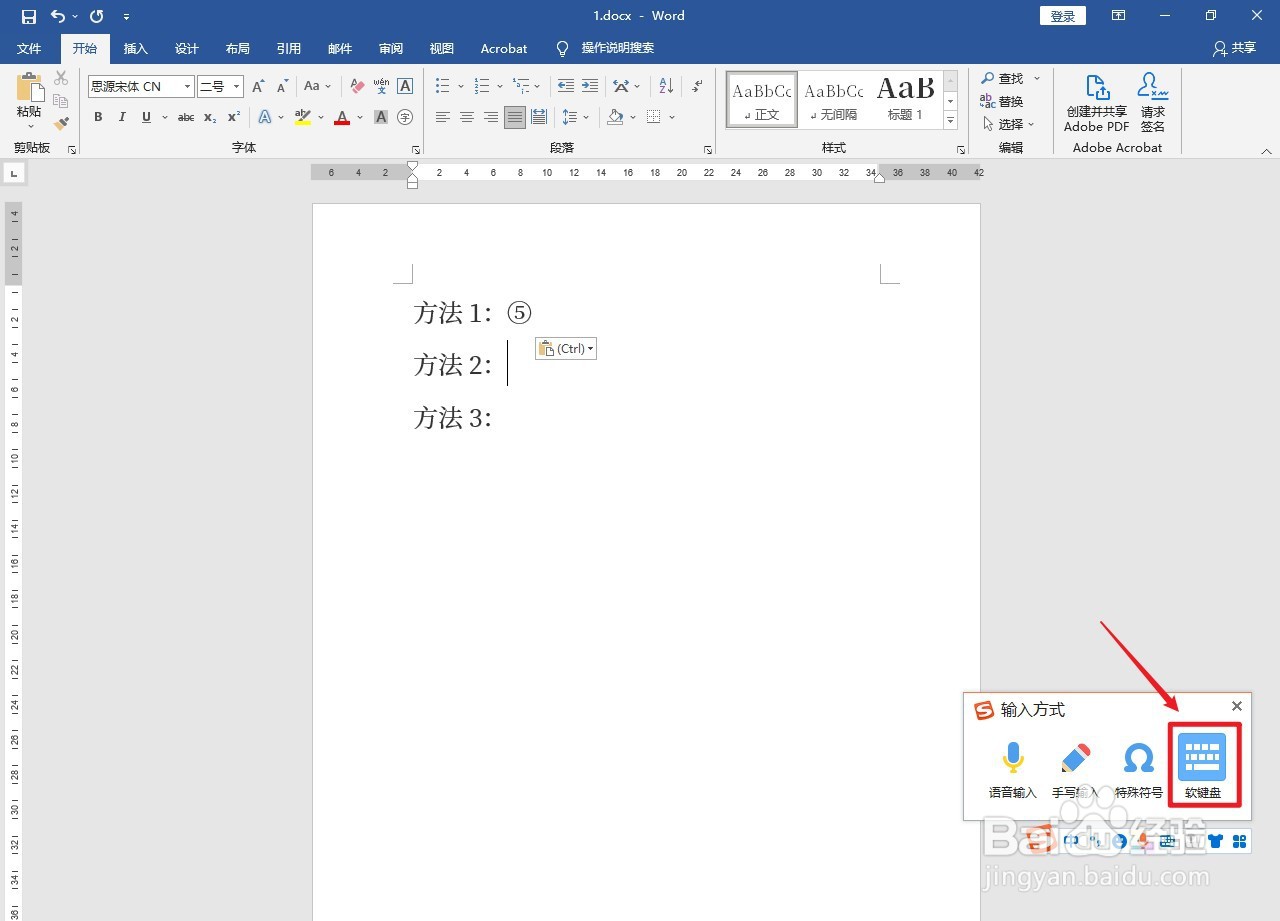Apply character shading icon

[381, 117]
